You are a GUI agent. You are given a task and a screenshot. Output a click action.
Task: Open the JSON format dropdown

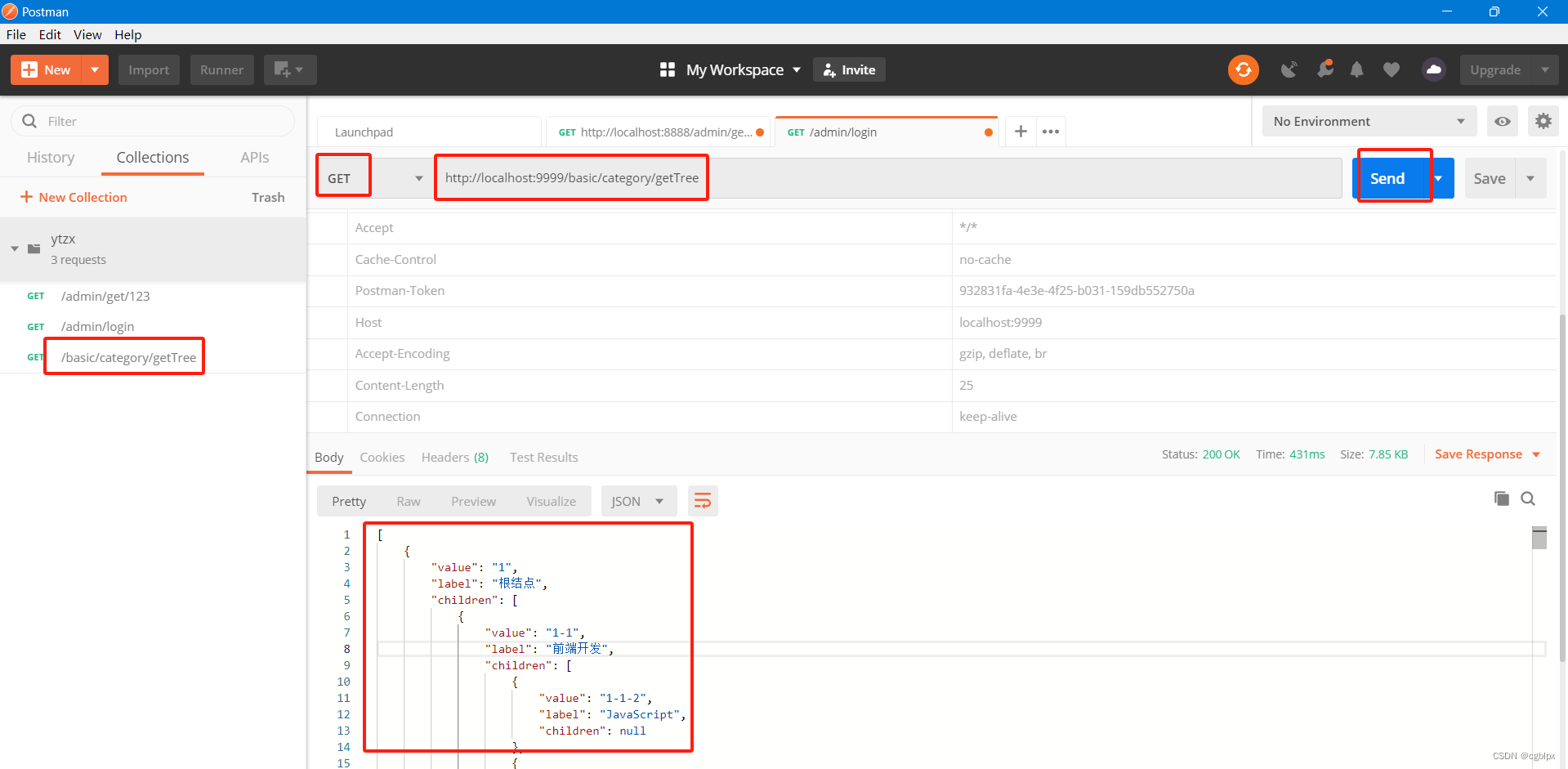pyautogui.click(x=639, y=501)
